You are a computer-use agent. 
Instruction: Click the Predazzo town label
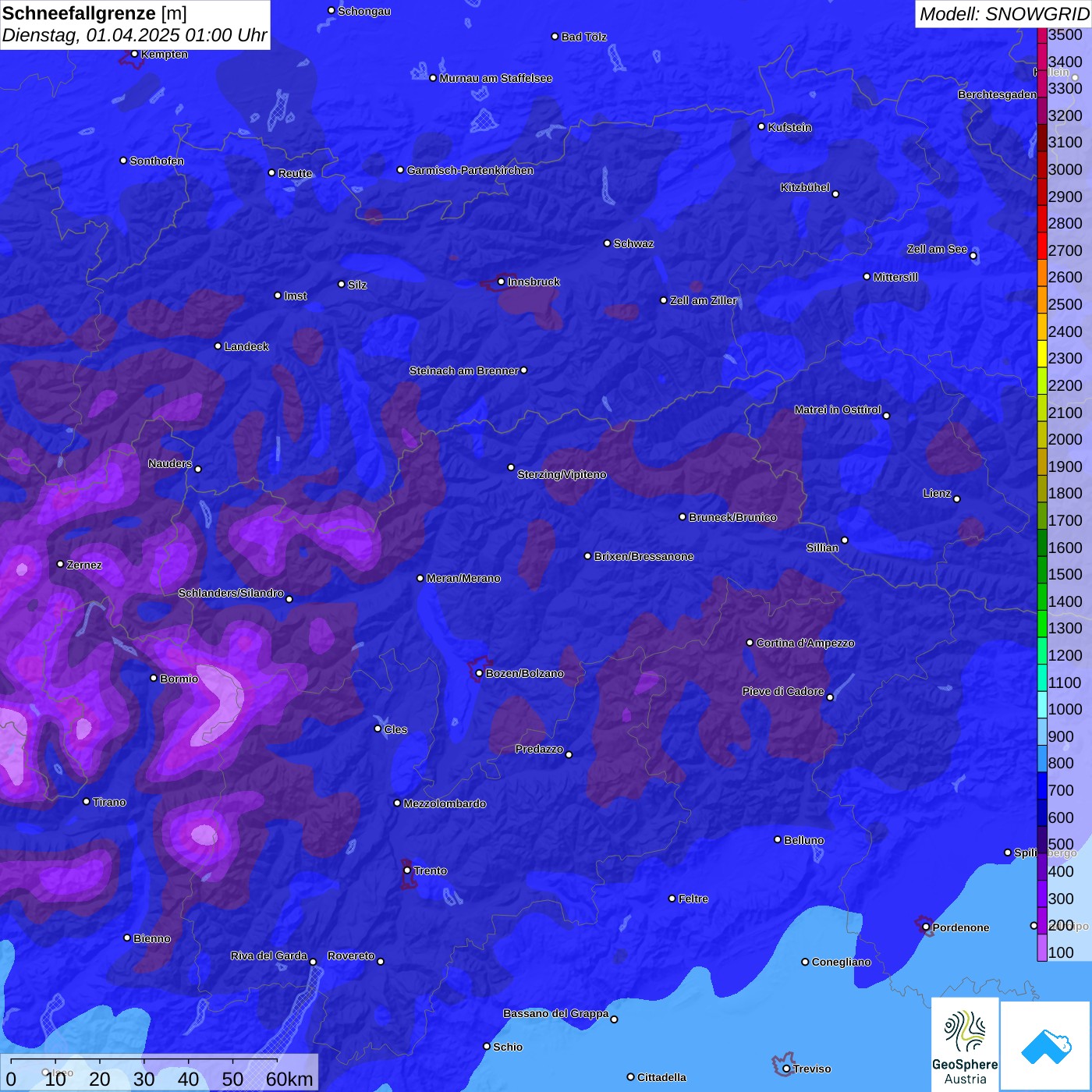539,749
